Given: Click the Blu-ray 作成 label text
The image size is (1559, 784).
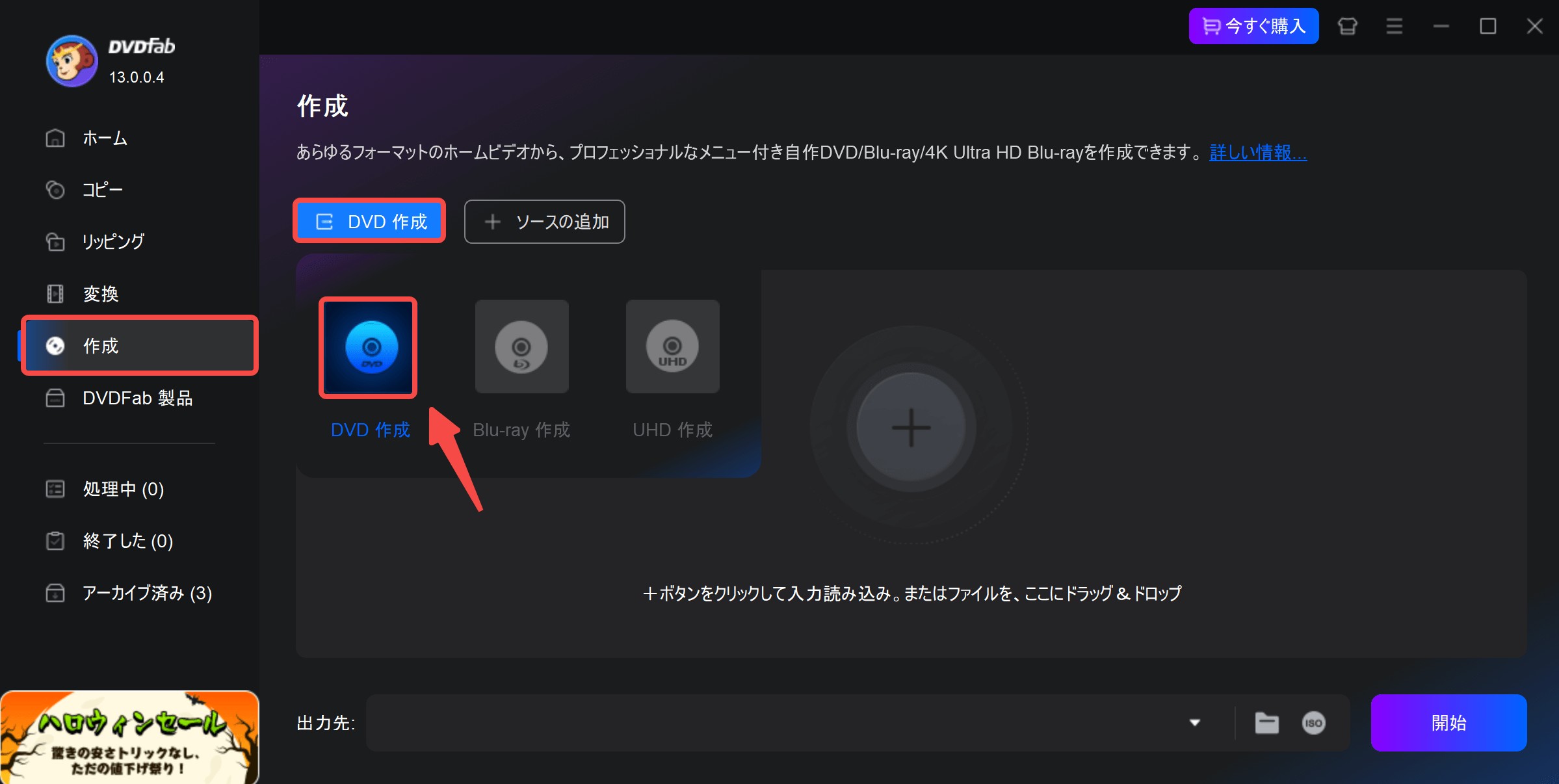Looking at the screenshot, I should [521, 430].
